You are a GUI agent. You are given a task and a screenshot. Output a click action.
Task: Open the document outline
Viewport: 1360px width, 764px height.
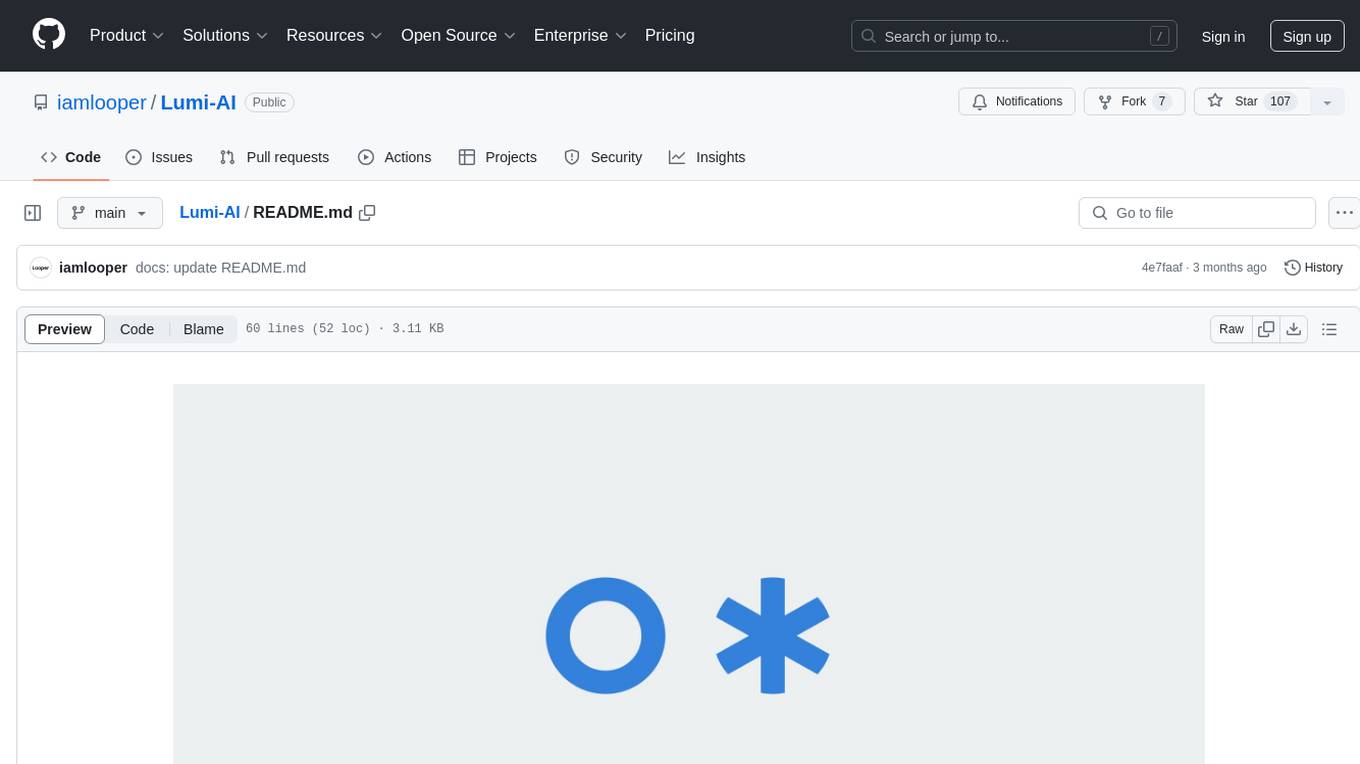pyautogui.click(x=1329, y=329)
